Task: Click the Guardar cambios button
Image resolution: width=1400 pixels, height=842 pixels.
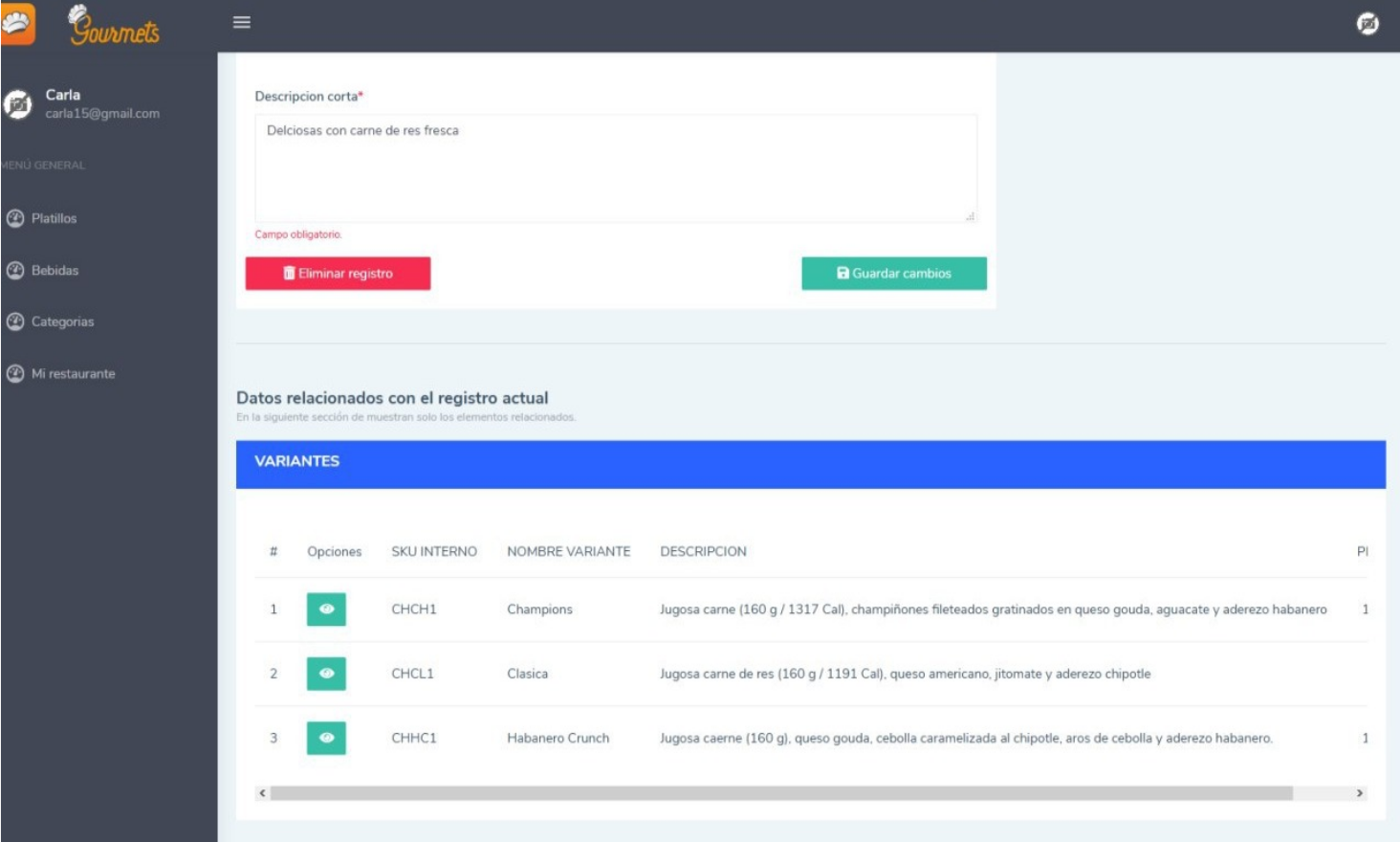Action: (x=893, y=274)
